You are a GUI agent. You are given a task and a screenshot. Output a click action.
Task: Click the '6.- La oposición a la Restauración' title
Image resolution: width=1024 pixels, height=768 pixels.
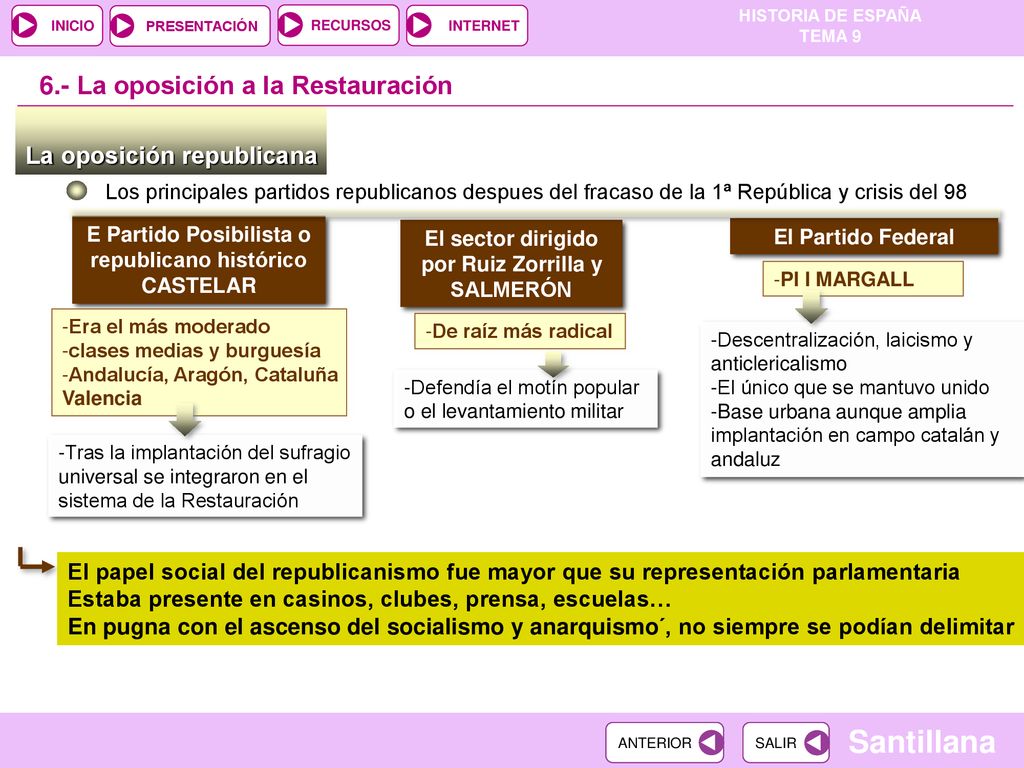click(x=246, y=86)
